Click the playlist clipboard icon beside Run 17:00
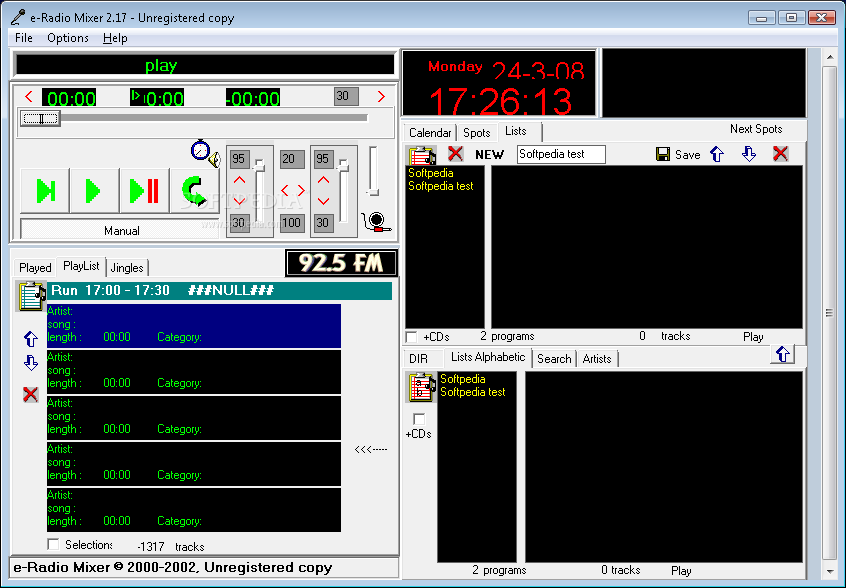 click(31, 296)
